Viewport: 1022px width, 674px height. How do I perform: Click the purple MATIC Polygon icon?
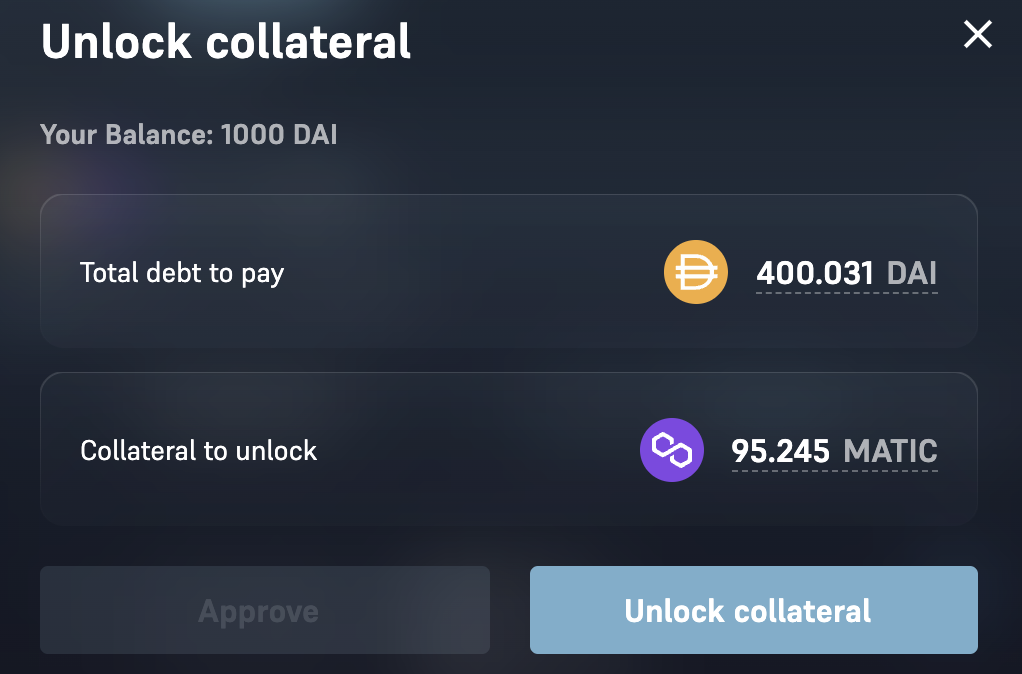tap(671, 450)
